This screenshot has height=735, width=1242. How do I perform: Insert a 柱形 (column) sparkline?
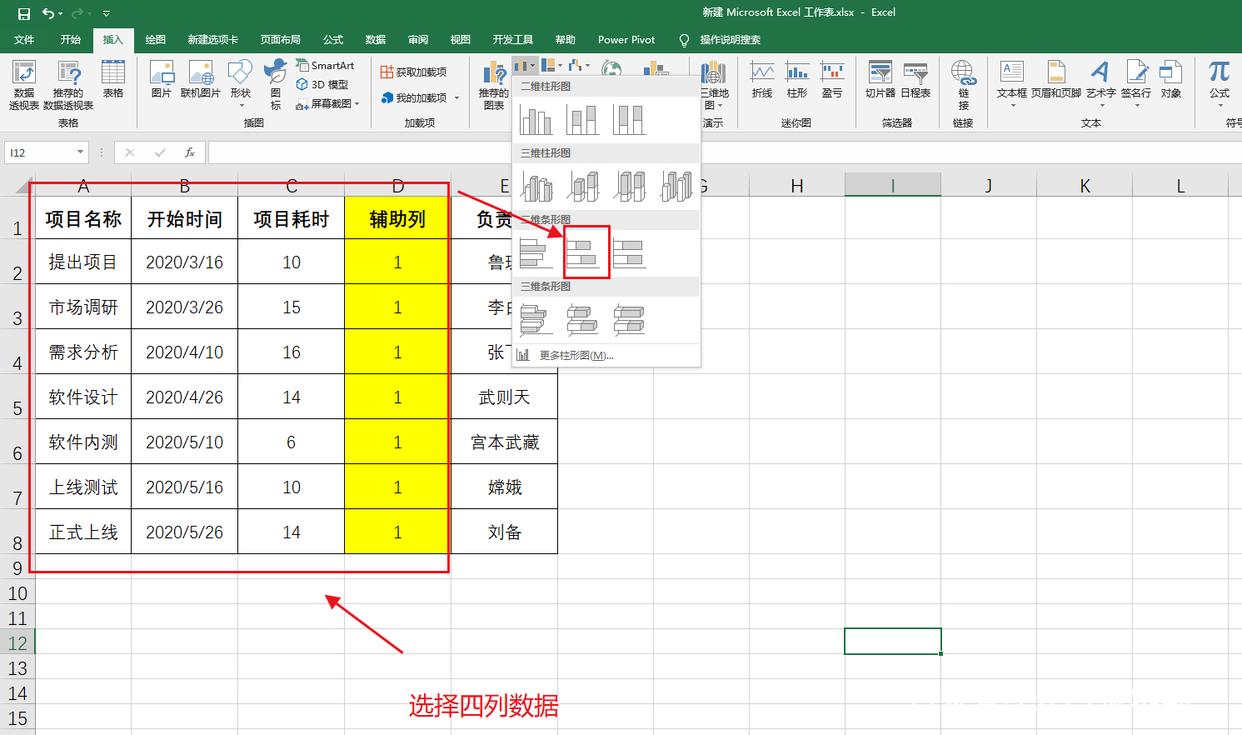pos(797,80)
